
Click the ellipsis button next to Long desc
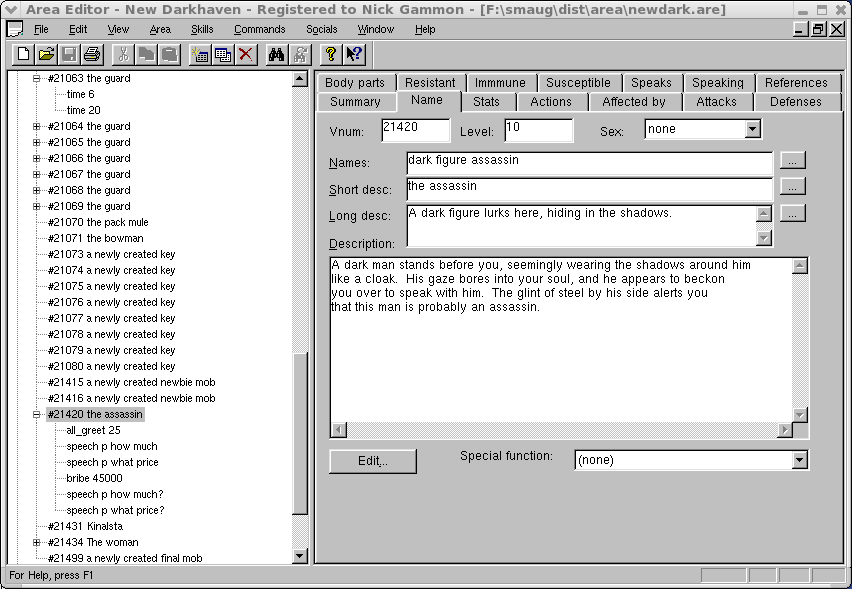pyautogui.click(x=793, y=214)
